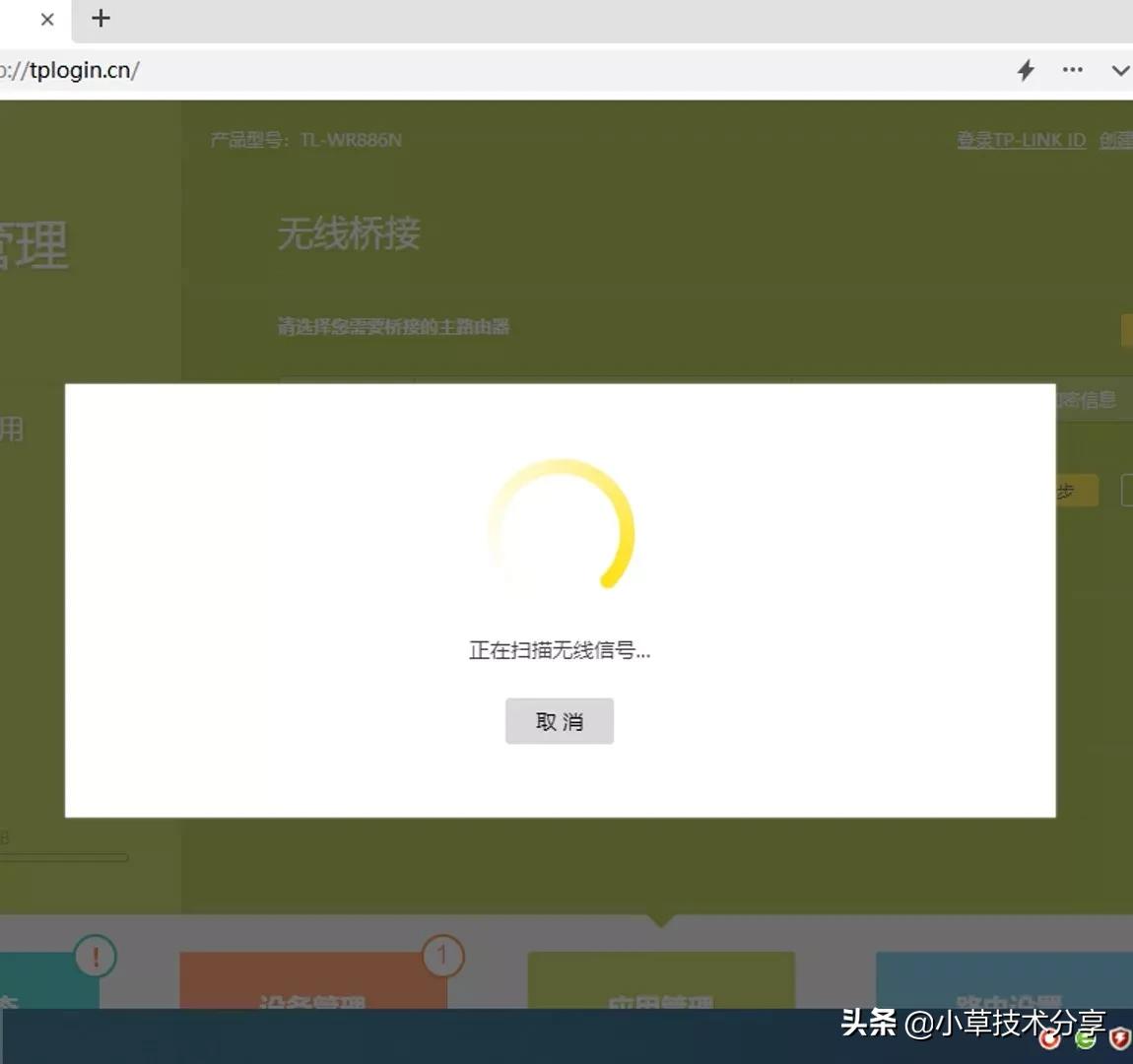Adjust the slider at bottom left
The width and height of the screenshot is (1133, 1064).
point(64,857)
